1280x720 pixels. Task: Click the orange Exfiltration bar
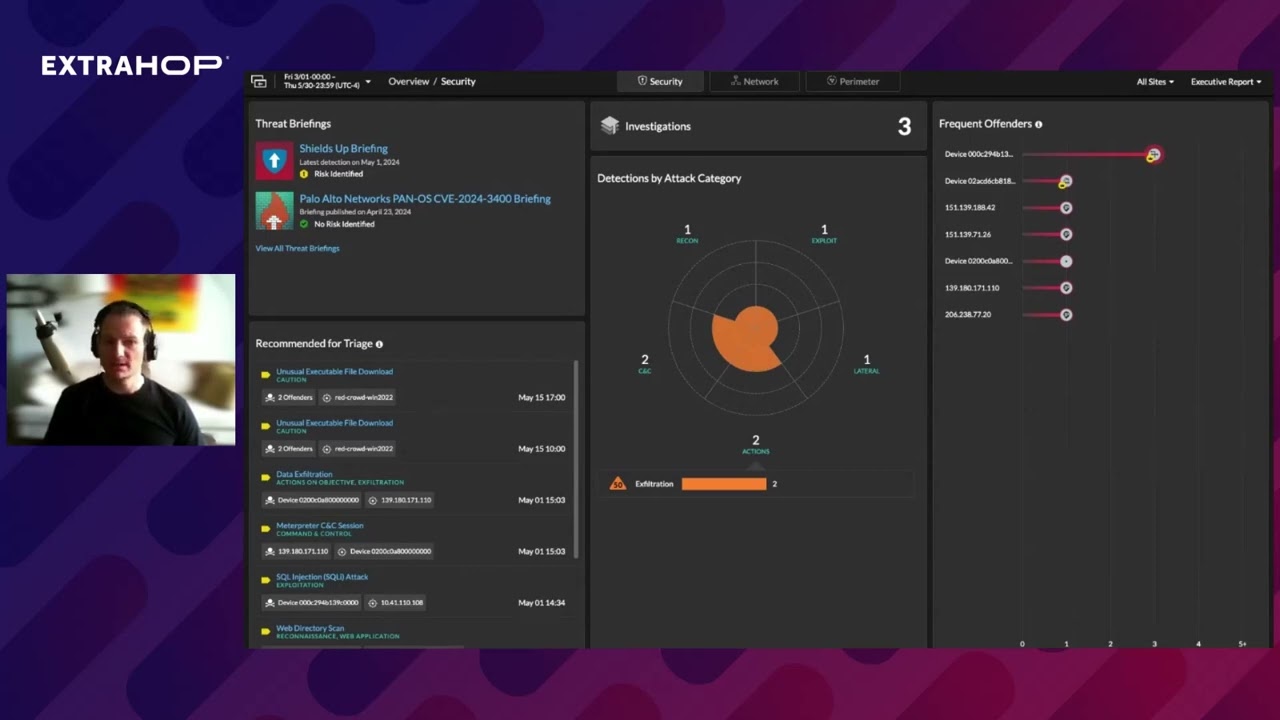pyautogui.click(x=724, y=484)
